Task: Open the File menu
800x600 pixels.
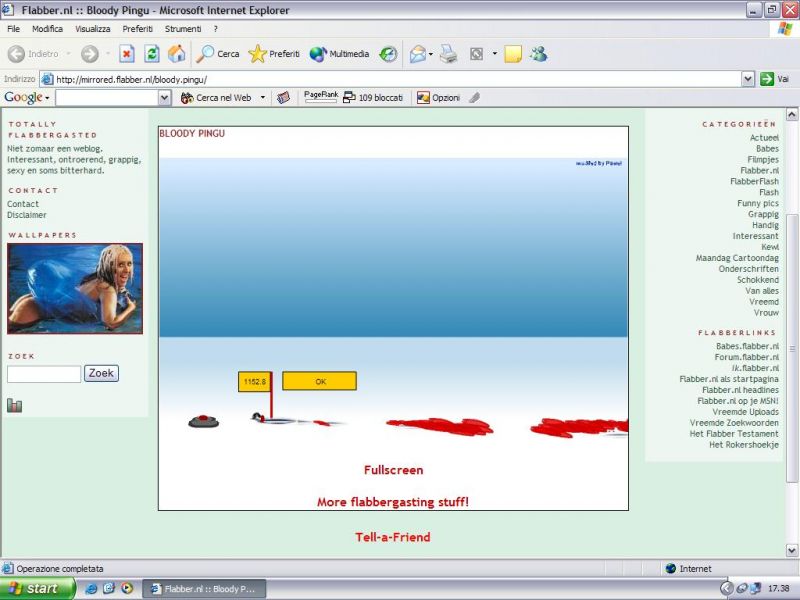Action: (13, 29)
